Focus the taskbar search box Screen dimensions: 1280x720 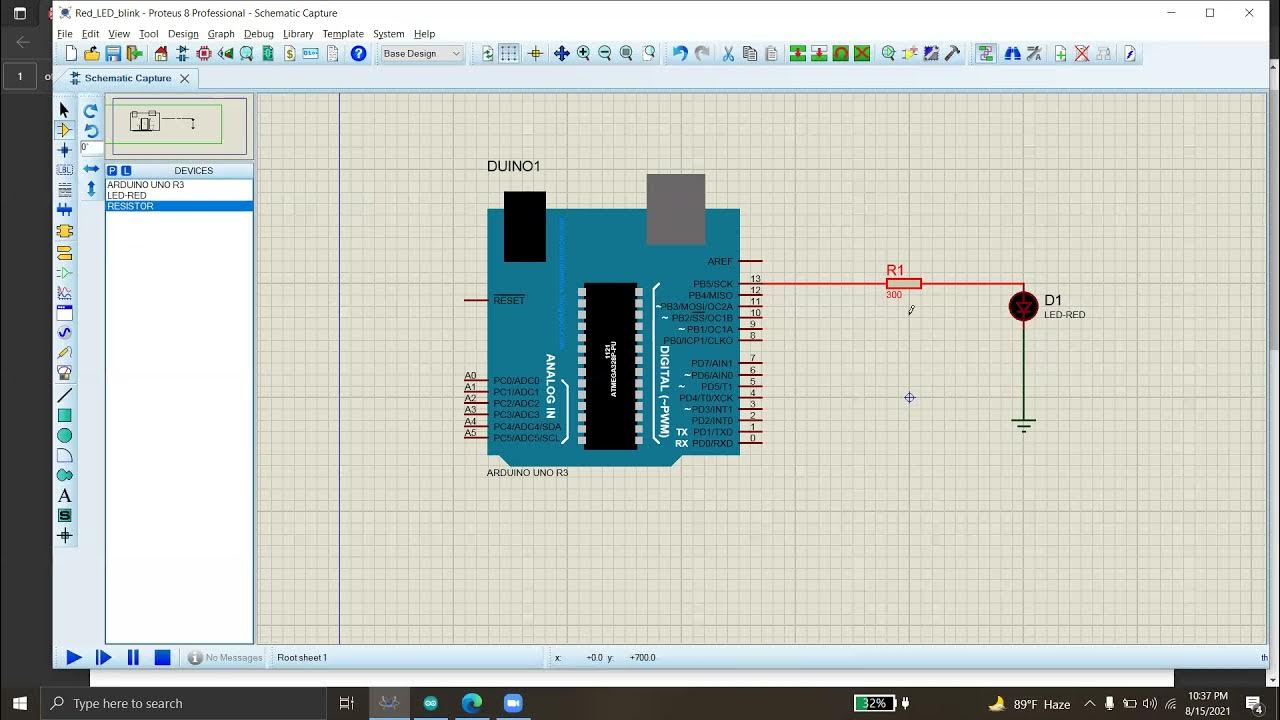[x=183, y=703]
